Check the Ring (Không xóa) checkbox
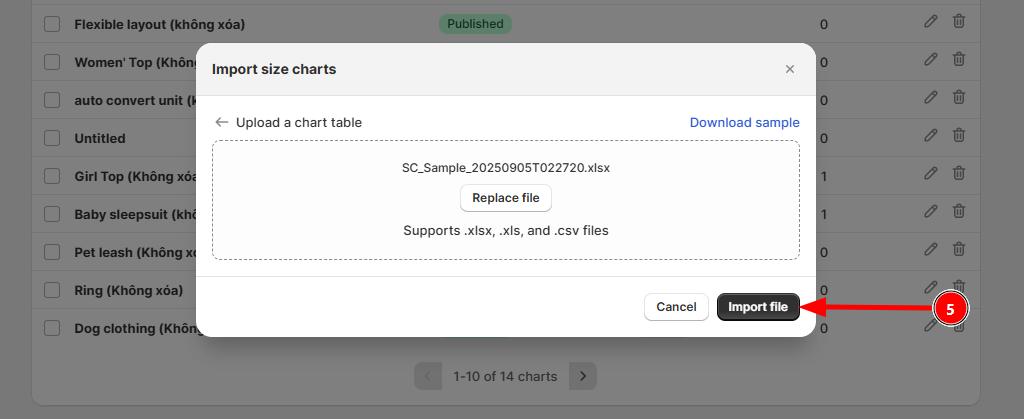 tap(52, 290)
